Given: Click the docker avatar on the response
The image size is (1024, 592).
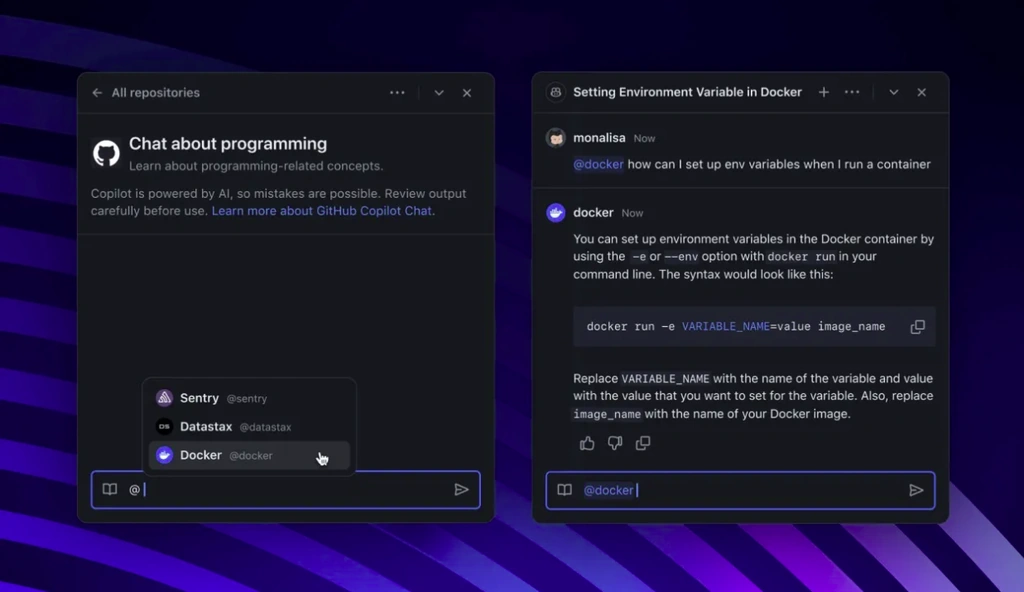Looking at the screenshot, I should click(556, 212).
